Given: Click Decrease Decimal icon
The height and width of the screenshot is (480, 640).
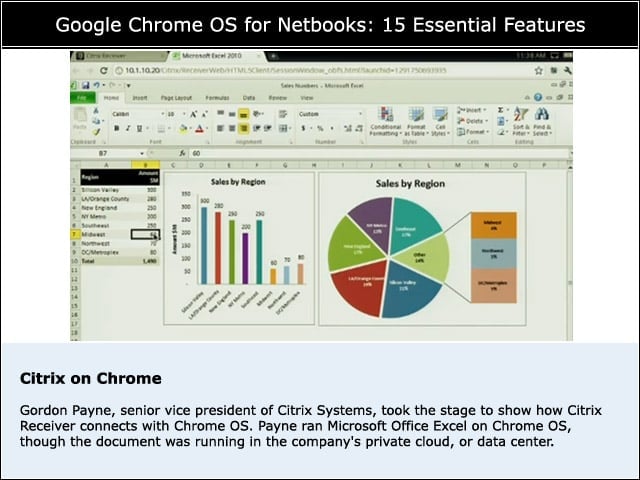Looking at the screenshot, I should pos(359,128).
